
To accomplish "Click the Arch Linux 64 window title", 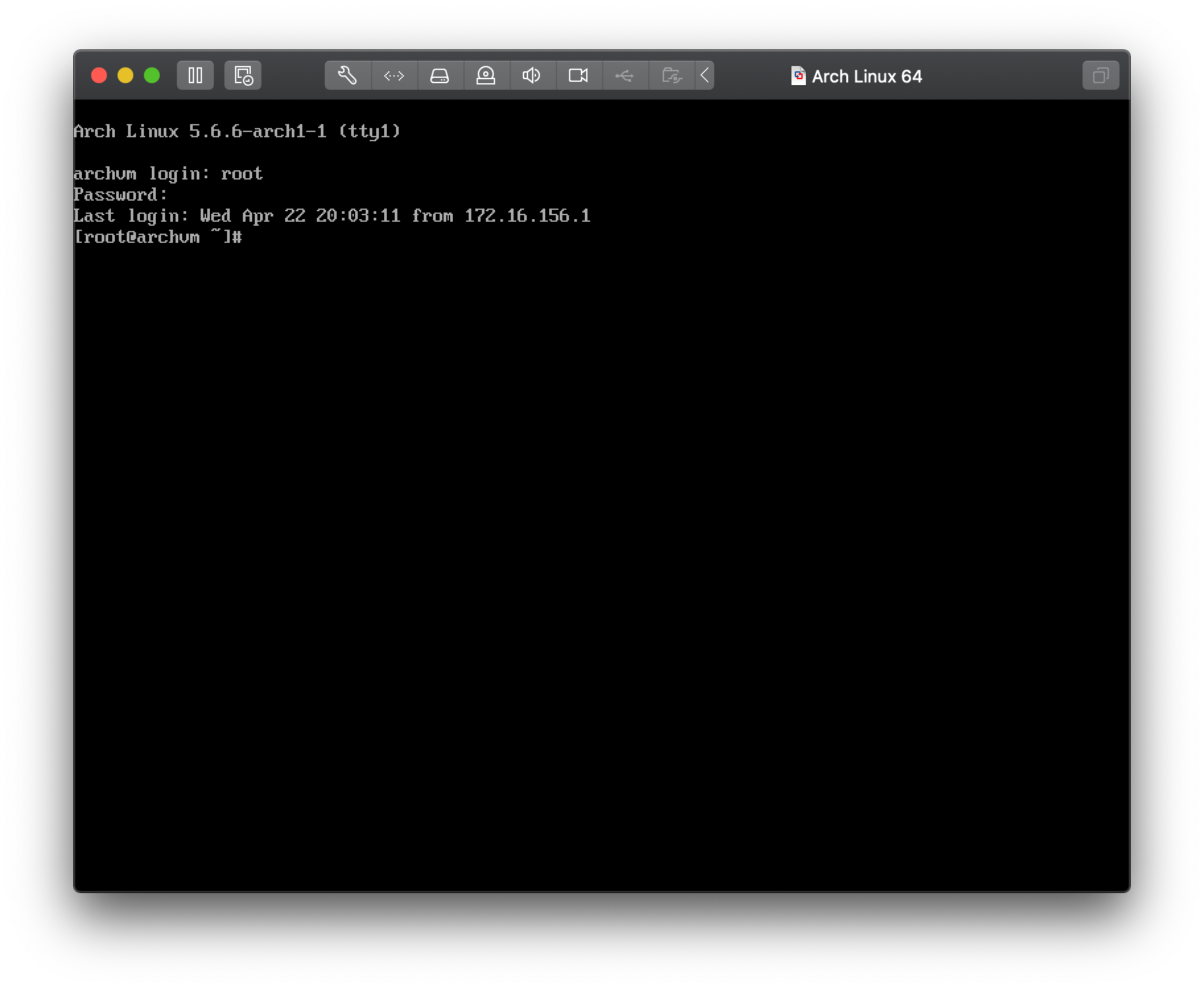I will [867, 77].
